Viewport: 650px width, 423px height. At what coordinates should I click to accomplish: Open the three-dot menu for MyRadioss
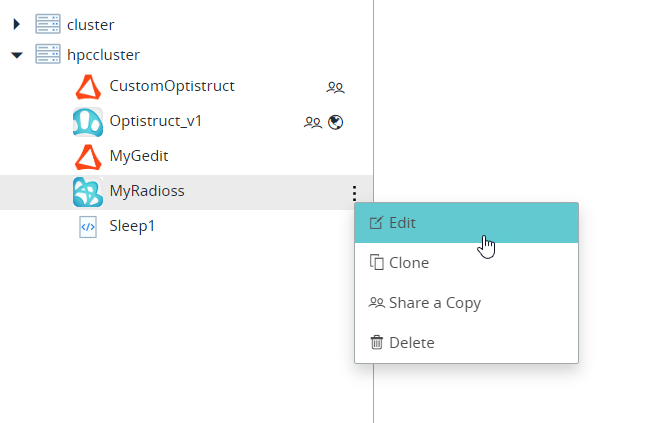coord(354,192)
